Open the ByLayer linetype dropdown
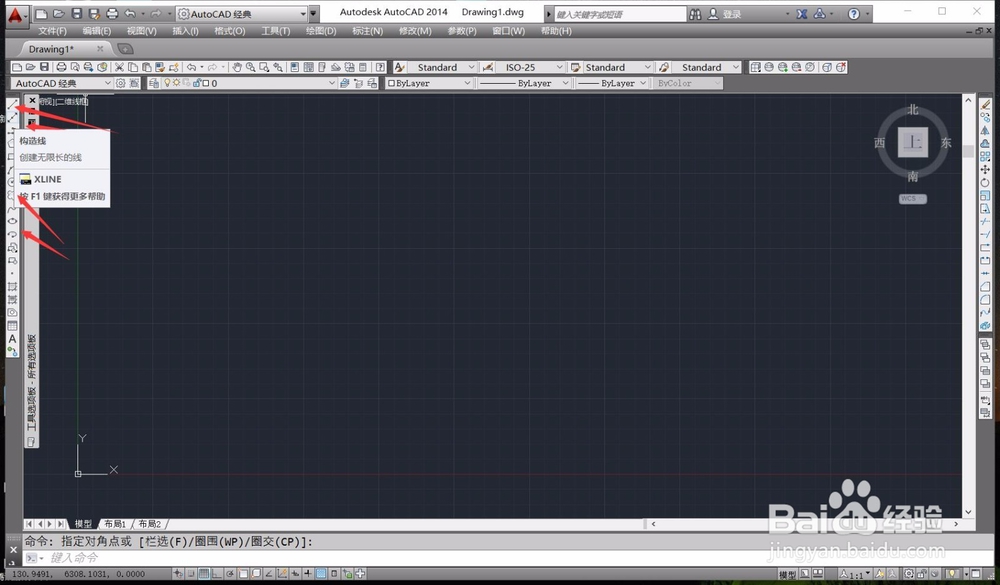This screenshot has height=585, width=1000. click(x=524, y=83)
